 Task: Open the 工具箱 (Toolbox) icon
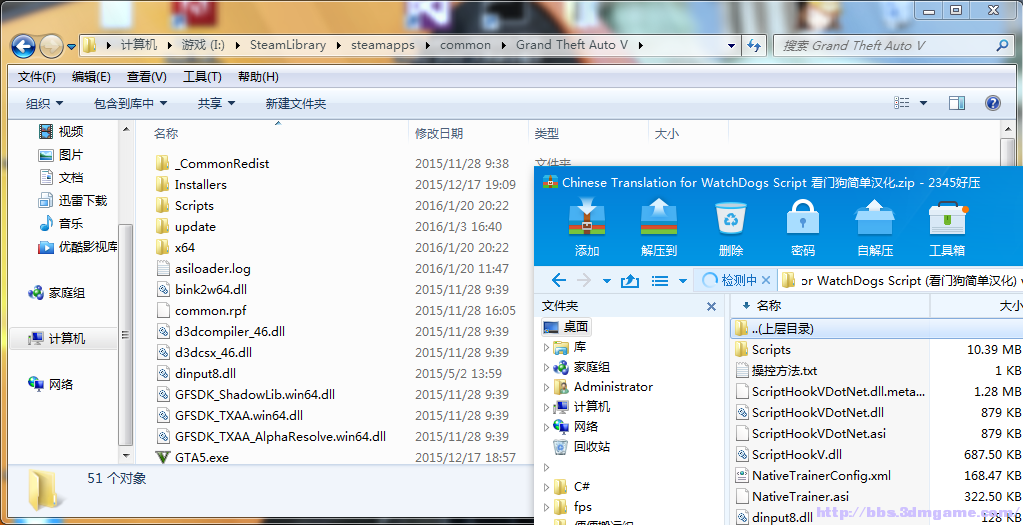(947, 220)
